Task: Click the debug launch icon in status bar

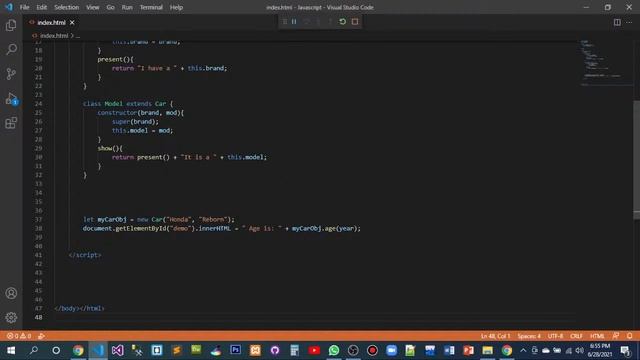Action: (41, 336)
